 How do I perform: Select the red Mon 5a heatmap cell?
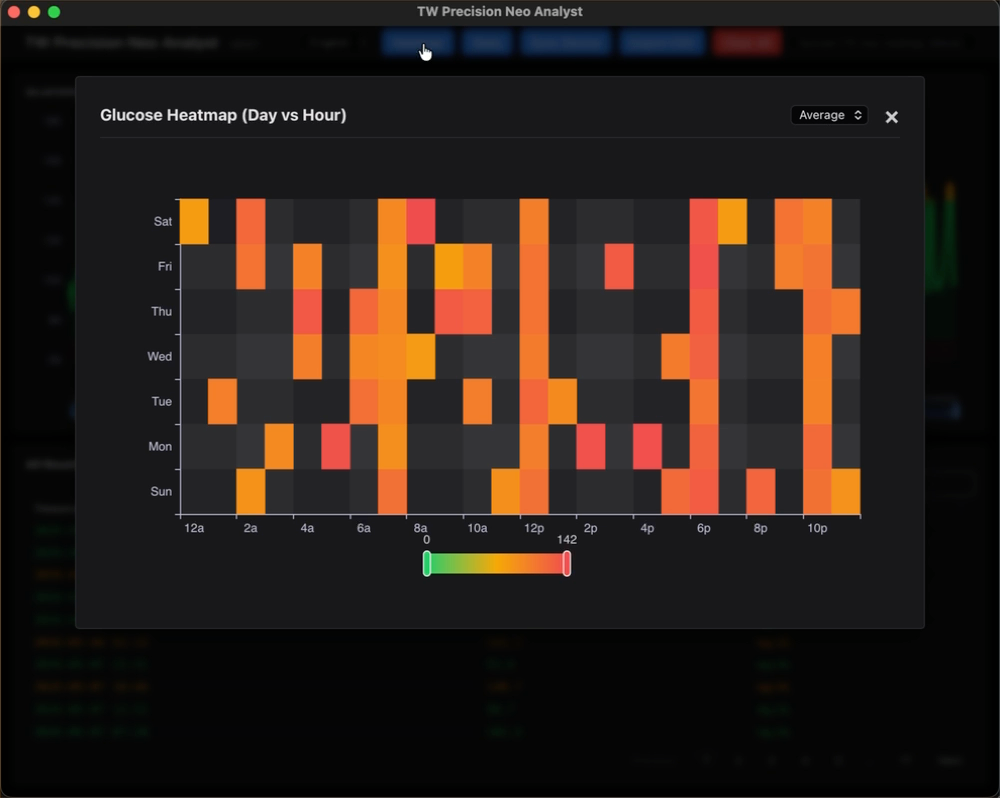[x=335, y=447]
